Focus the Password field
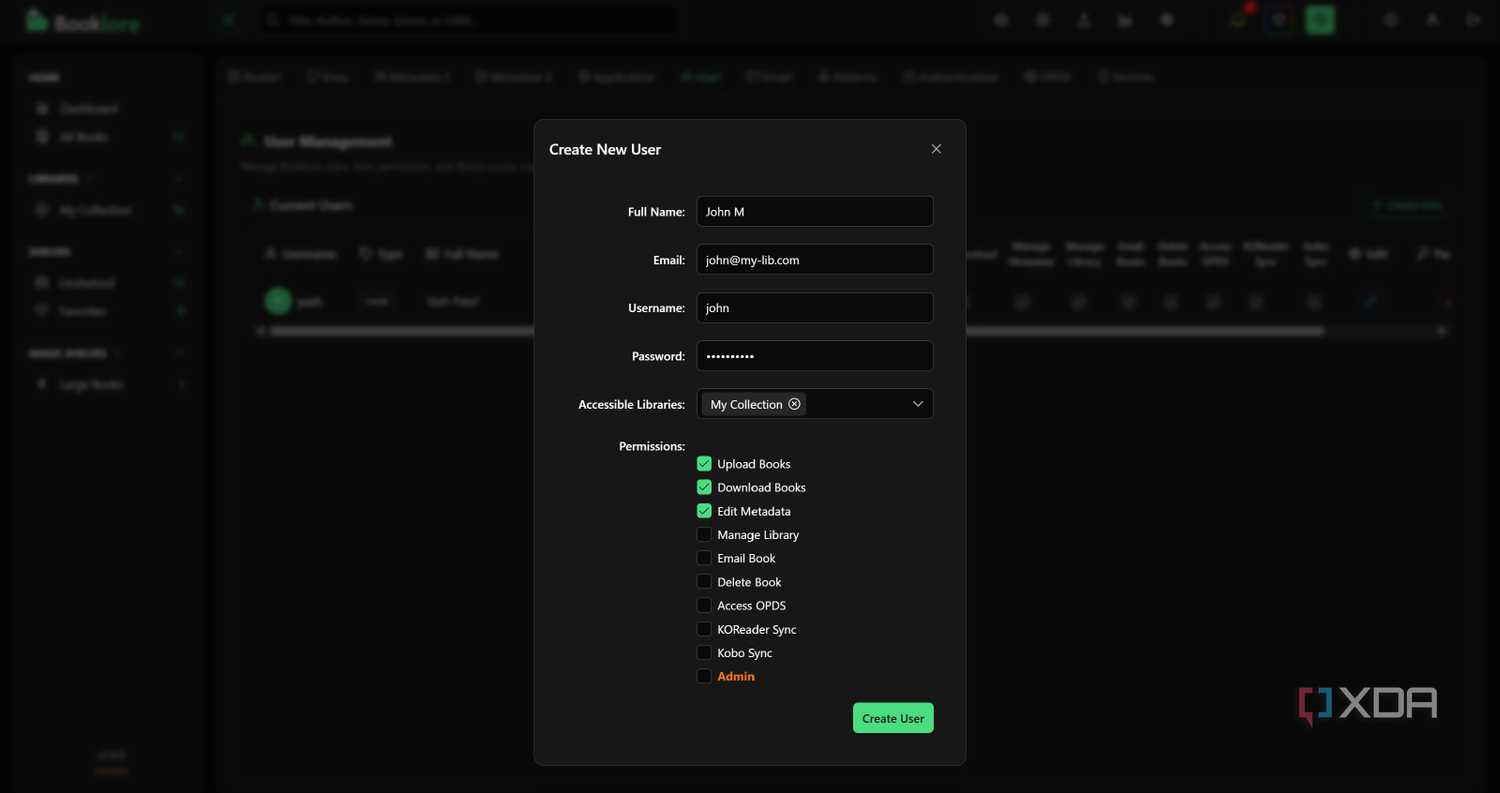 tap(815, 356)
